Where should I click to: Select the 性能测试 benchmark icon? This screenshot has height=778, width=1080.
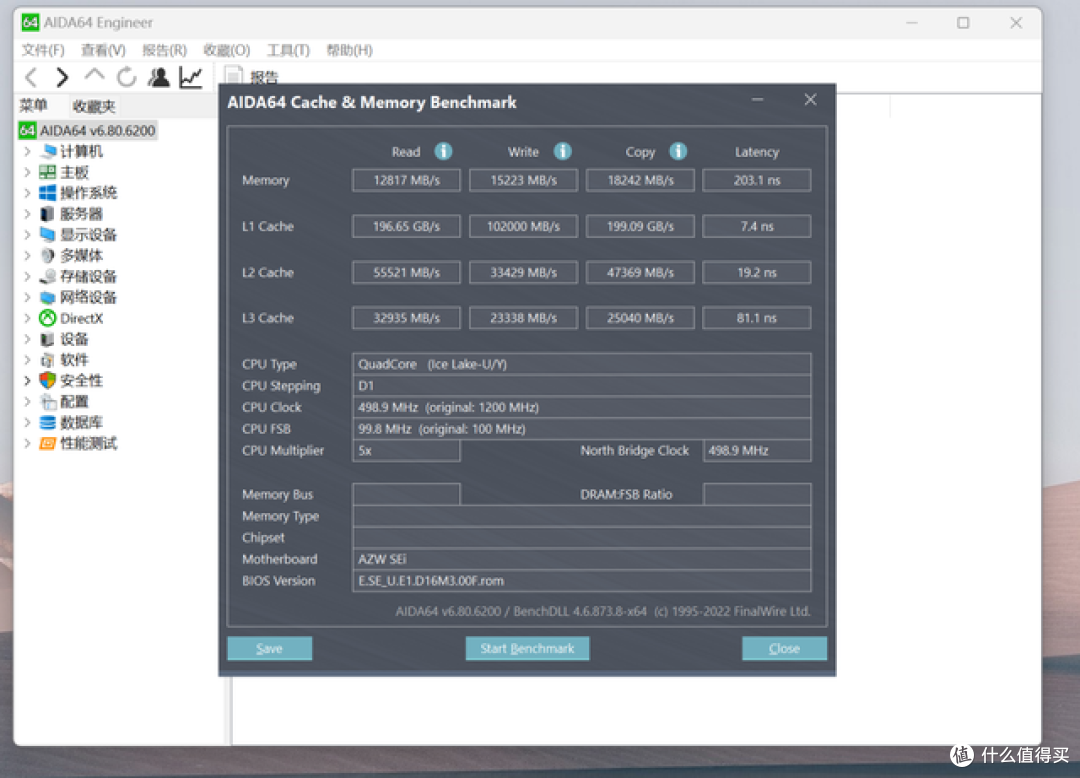(x=48, y=443)
